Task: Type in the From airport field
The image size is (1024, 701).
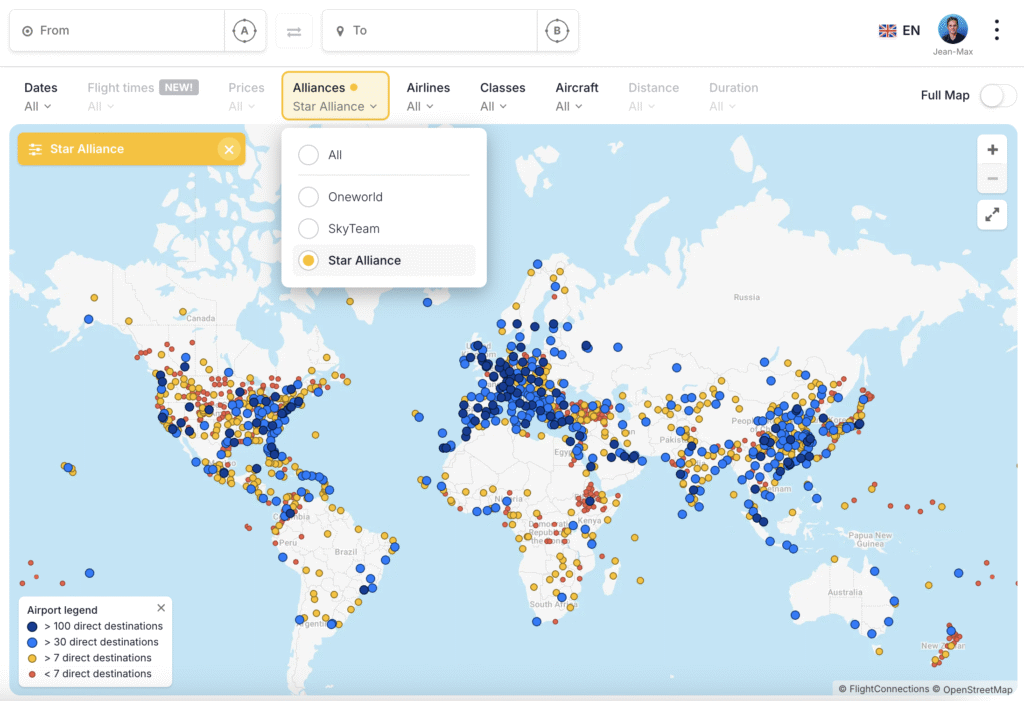Action: point(125,31)
